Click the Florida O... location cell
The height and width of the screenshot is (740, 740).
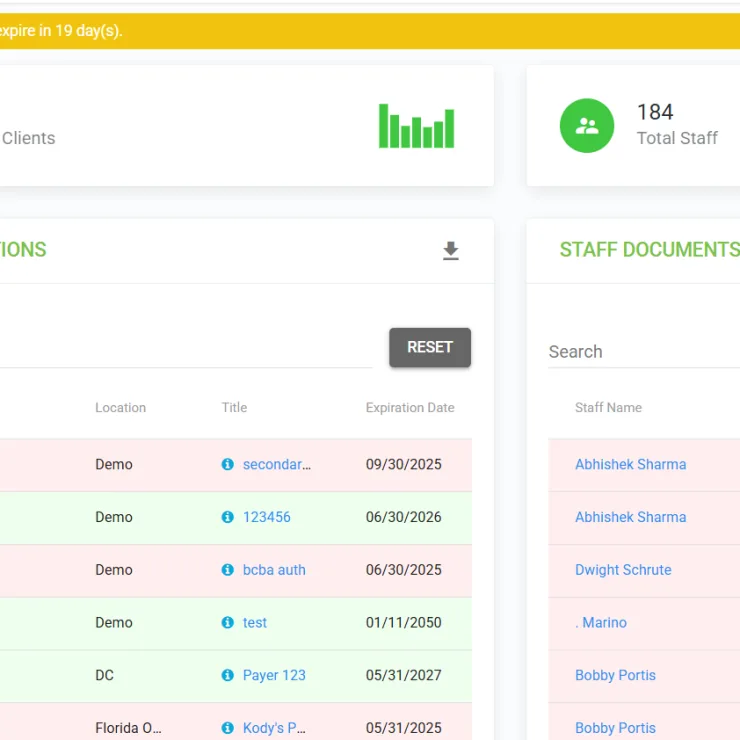point(128,728)
